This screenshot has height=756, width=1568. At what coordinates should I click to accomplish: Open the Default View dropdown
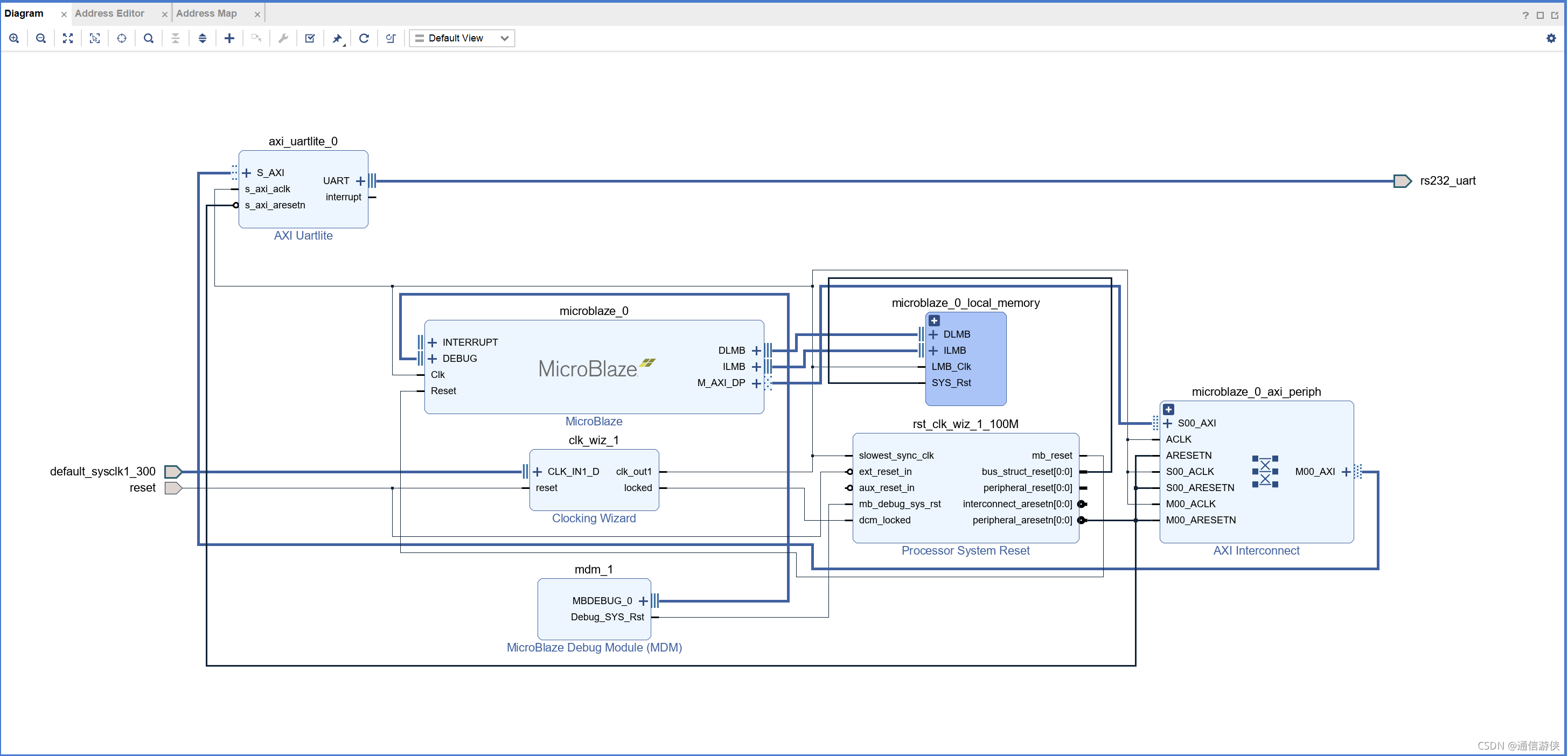pyautogui.click(x=462, y=38)
